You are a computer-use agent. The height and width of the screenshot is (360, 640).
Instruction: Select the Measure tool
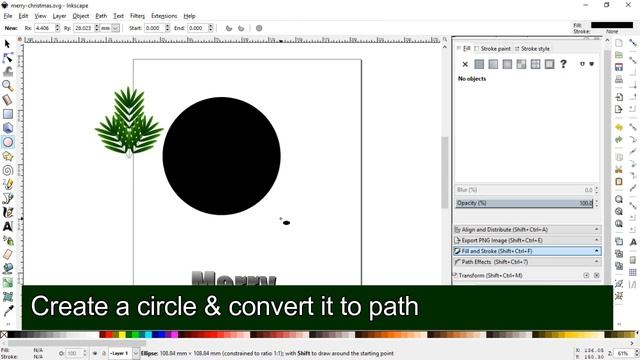[7, 100]
